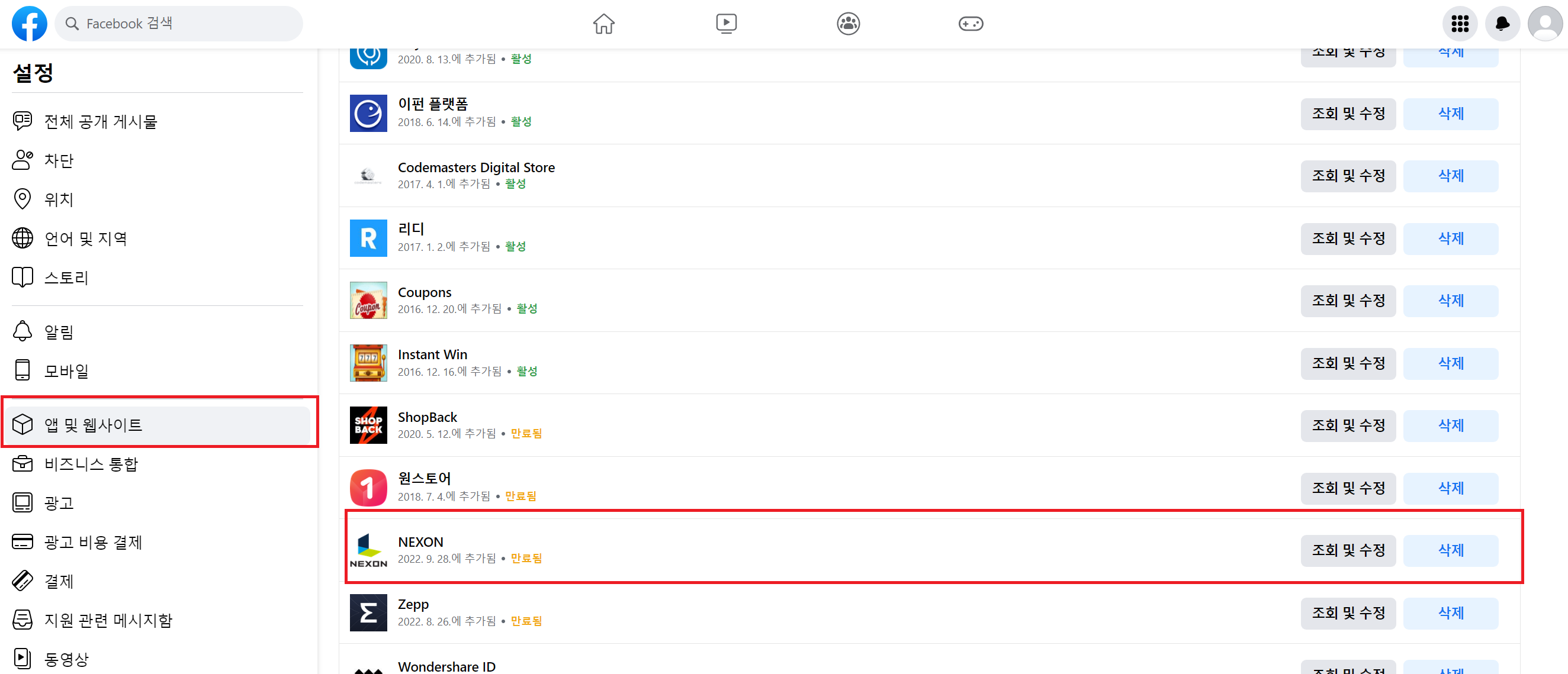Click 조회 및 수정 for Coupons
The height and width of the screenshot is (674, 1568).
click(x=1348, y=301)
